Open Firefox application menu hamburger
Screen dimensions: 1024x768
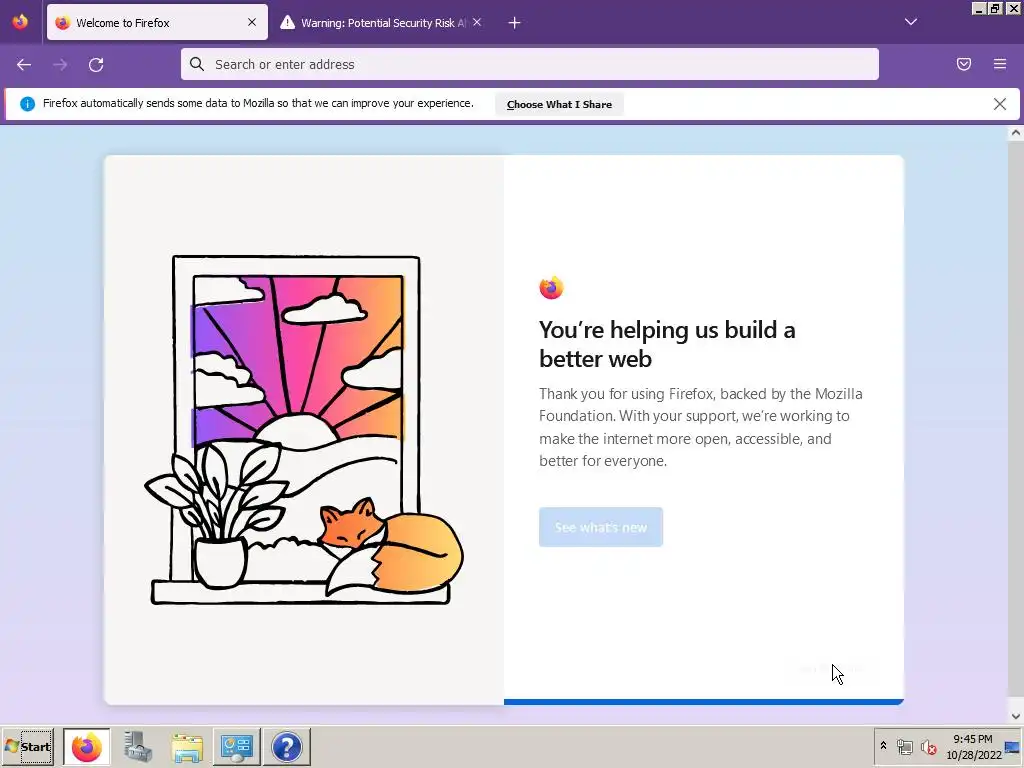pos(1000,64)
